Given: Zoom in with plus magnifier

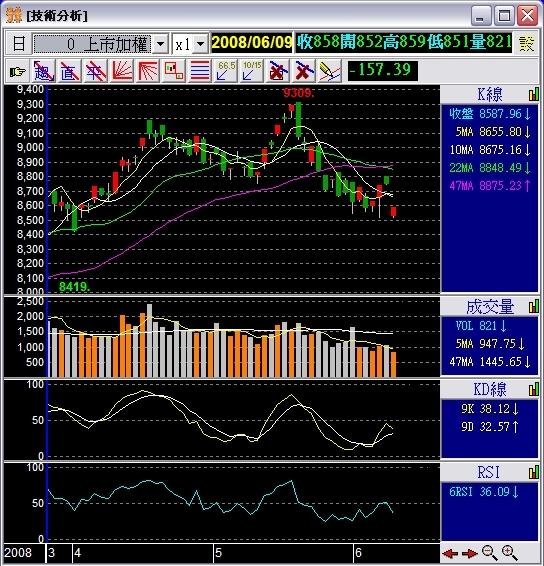Looking at the screenshot, I should coord(510,553).
